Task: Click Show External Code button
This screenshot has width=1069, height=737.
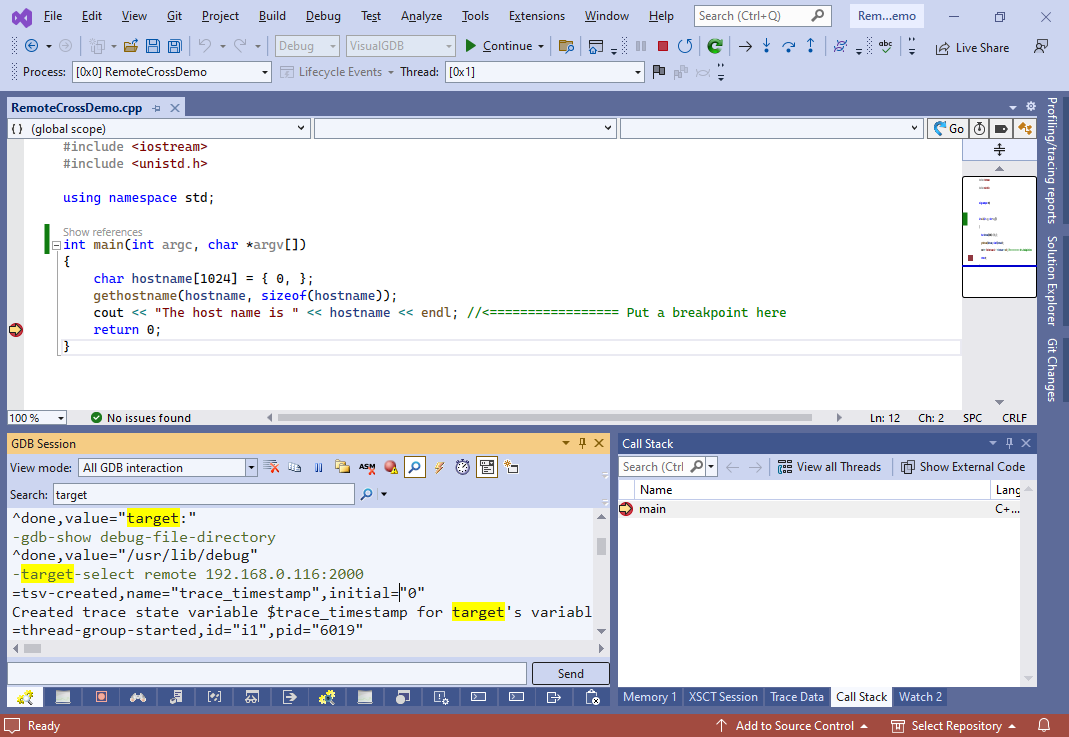Action: [x=962, y=467]
